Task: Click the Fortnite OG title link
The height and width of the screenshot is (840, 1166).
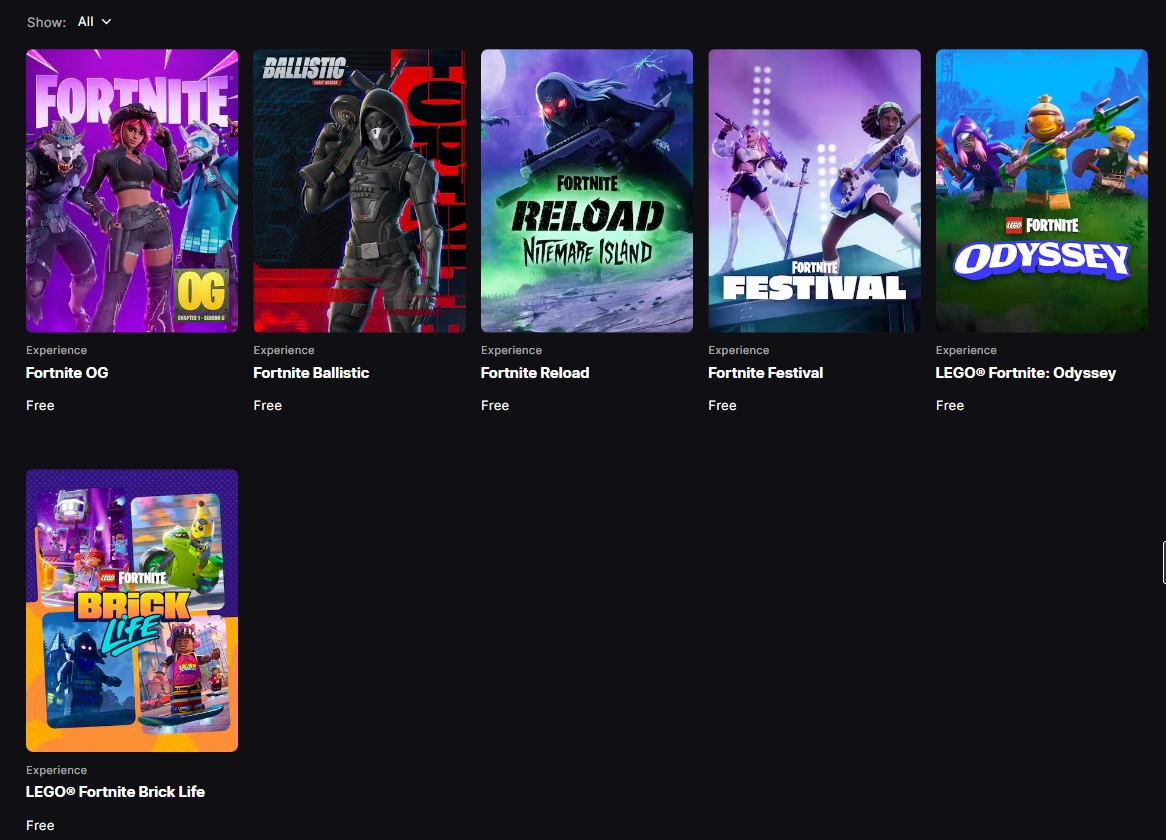Action: coord(67,372)
